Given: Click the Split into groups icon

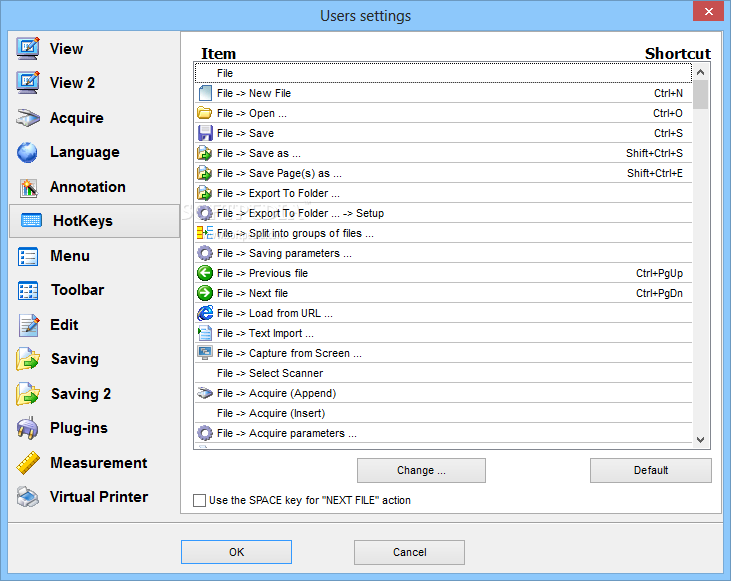Looking at the screenshot, I should point(205,233).
